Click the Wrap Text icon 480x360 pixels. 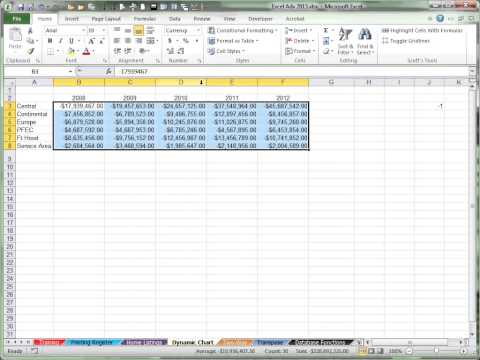[x=150, y=30]
